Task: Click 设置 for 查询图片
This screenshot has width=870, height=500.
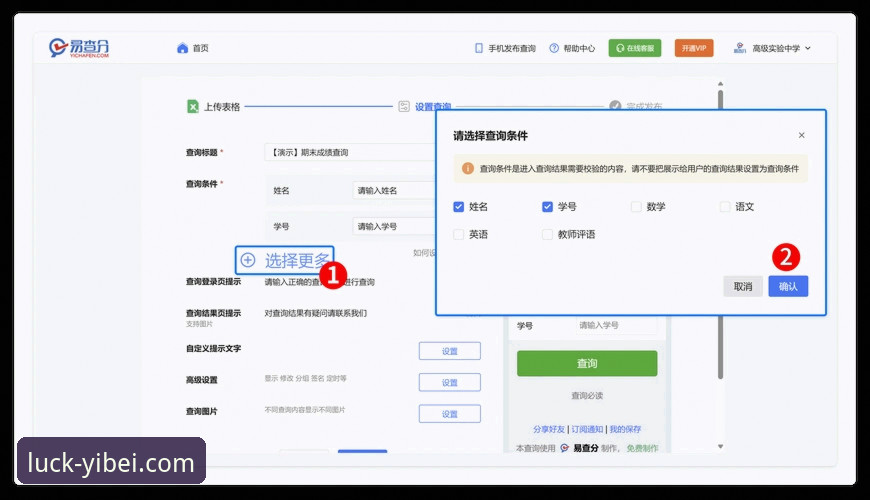Action: [449, 414]
